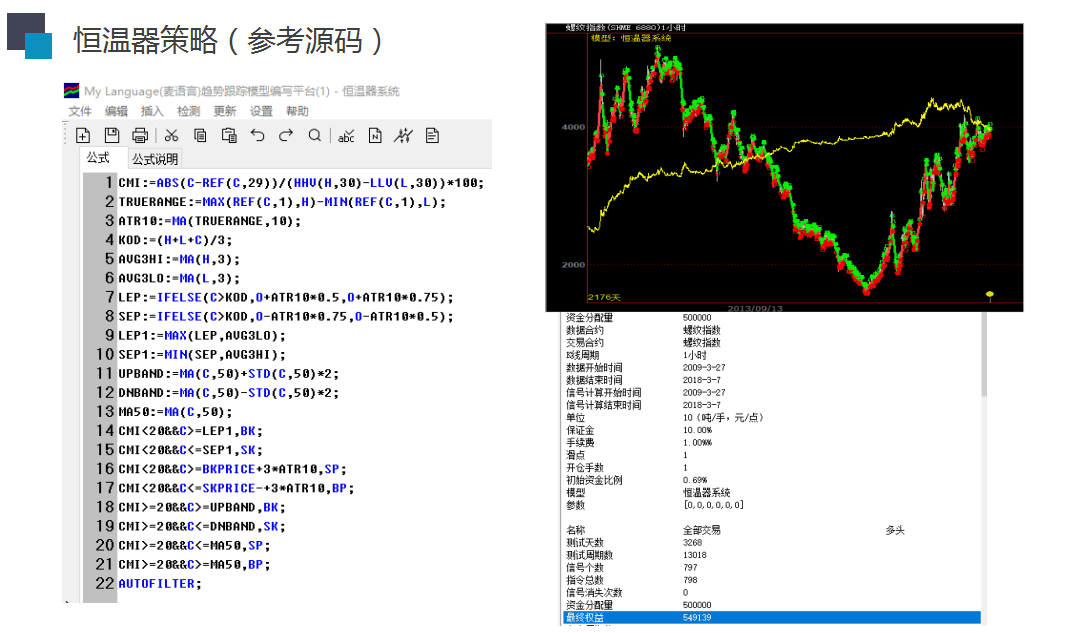This screenshot has height=633, width=1081.
Task: Click the chart title 螺纹指数 1小时
Action: click(x=625, y=28)
